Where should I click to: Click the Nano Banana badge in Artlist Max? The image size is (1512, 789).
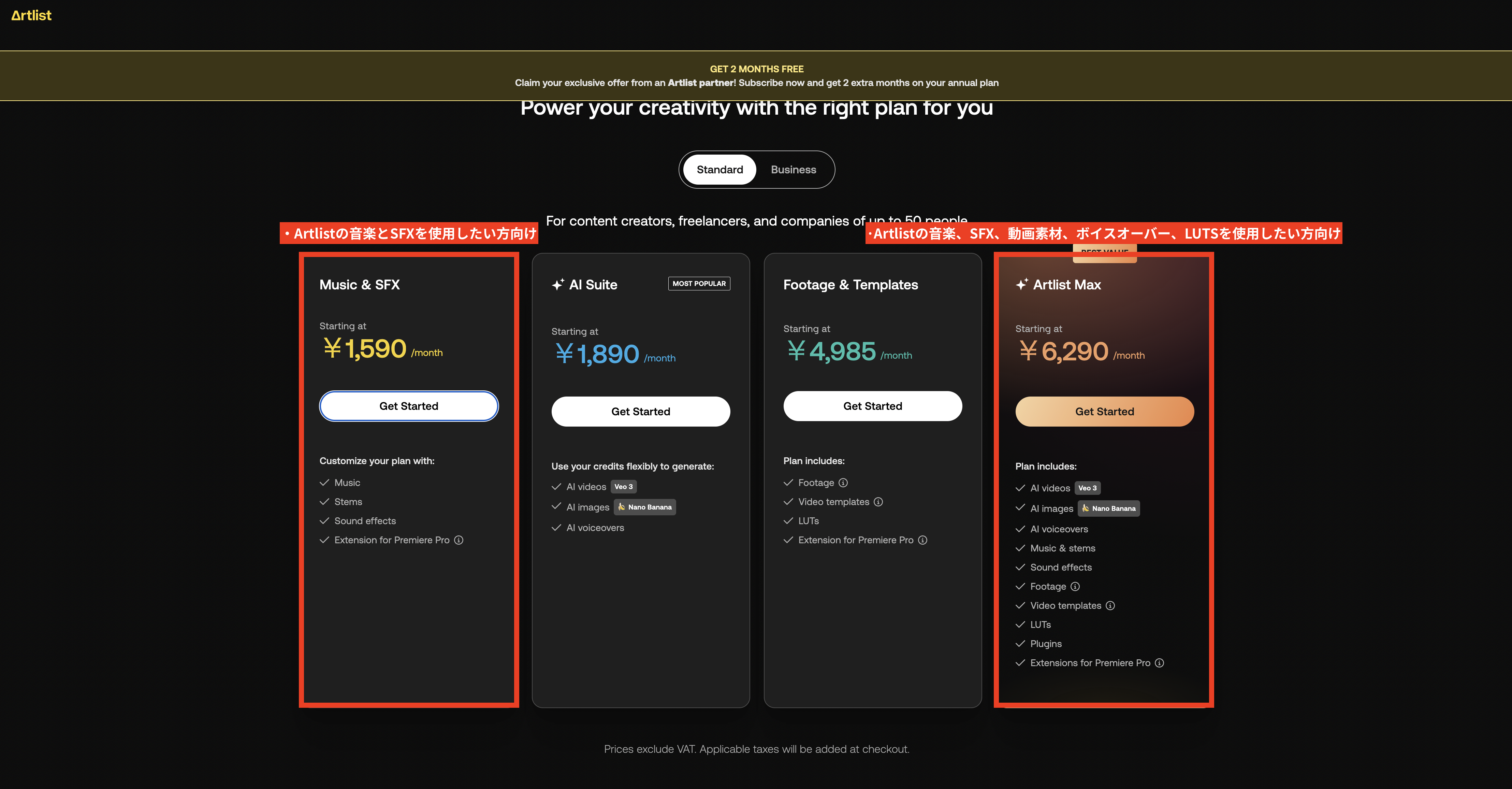pos(1109,508)
